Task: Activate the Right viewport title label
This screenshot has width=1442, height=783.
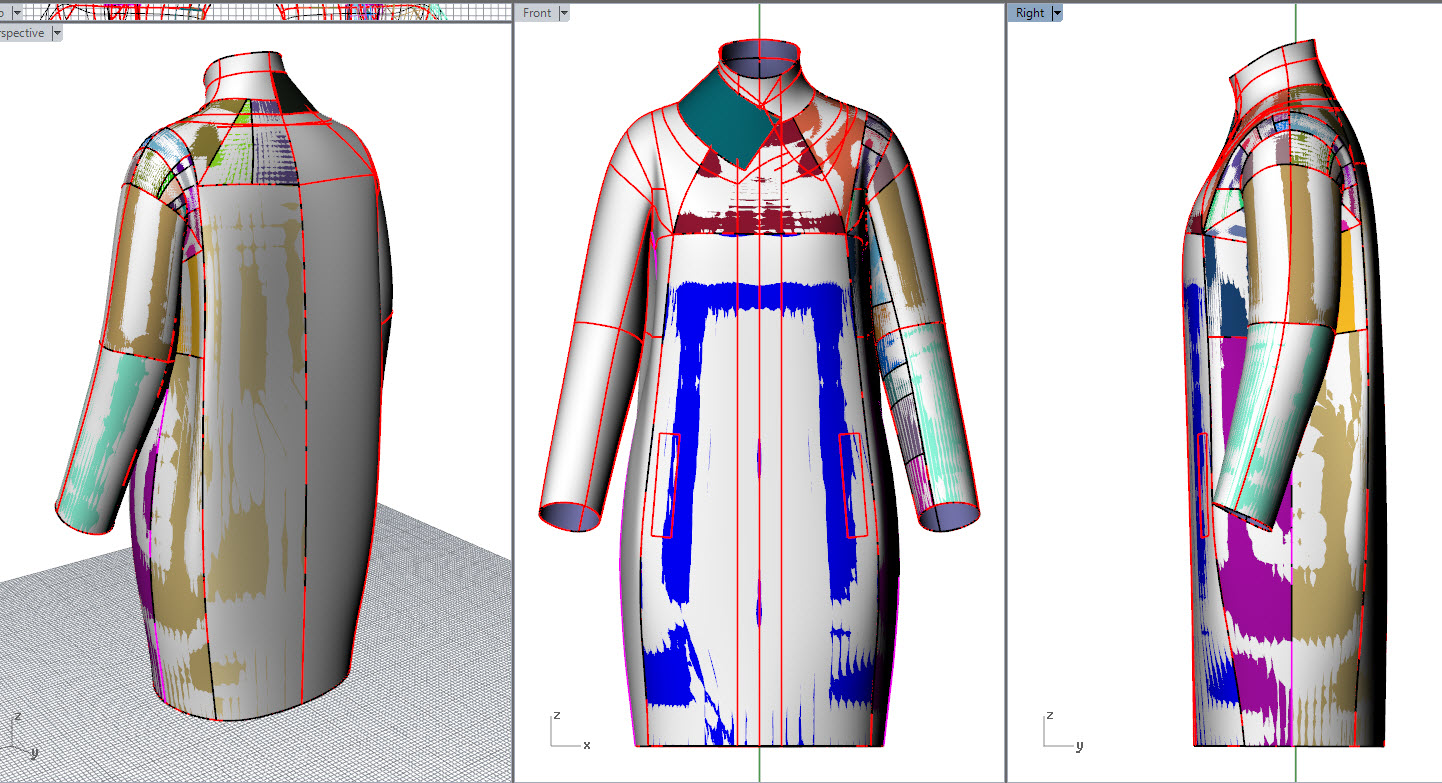Action: pos(1029,13)
